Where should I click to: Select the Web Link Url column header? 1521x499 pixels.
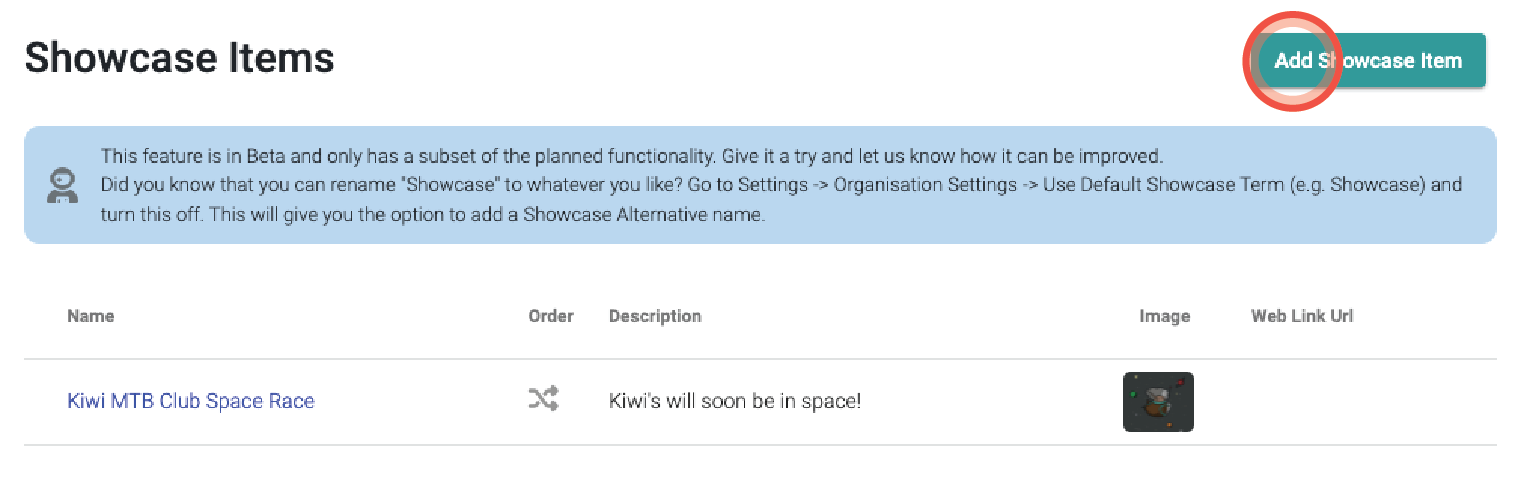coord(1302,316)
